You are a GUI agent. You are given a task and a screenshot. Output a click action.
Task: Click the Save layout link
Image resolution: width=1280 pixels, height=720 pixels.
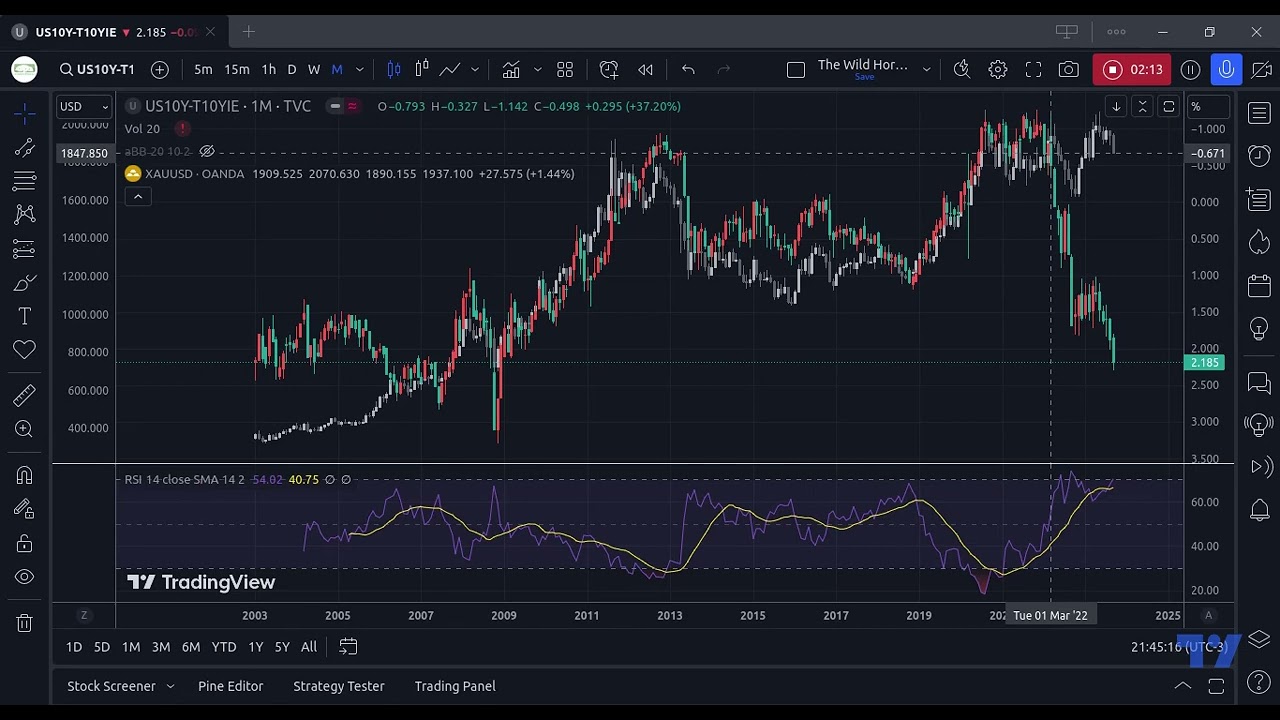(864, 77)
